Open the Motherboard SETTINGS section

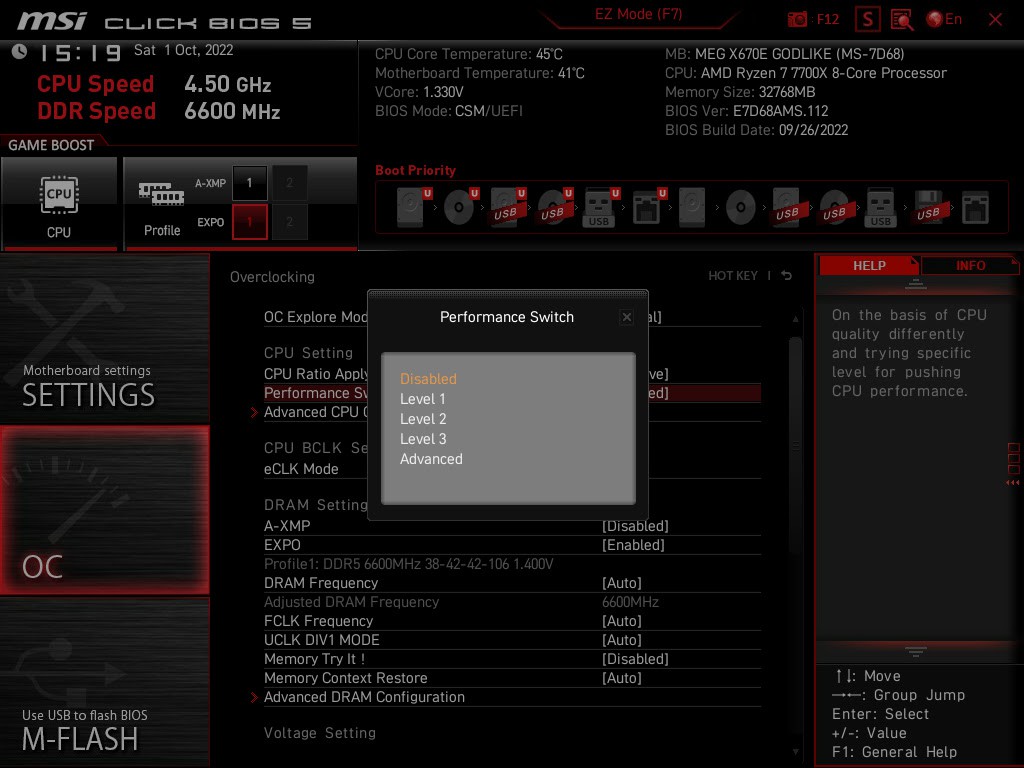104,338
